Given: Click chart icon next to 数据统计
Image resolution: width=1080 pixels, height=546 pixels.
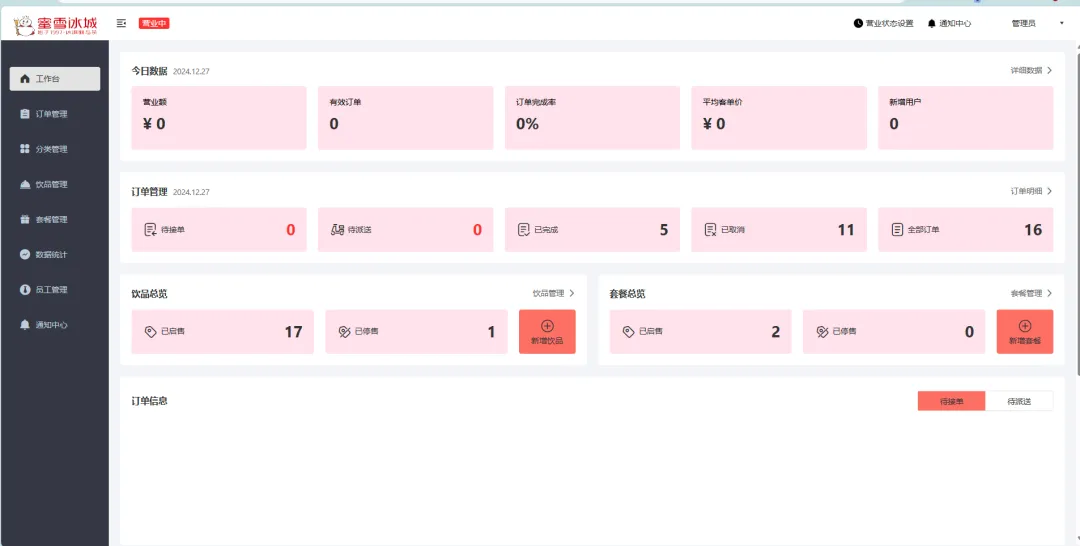Looking at the screenshot, I should coord(25,254).
